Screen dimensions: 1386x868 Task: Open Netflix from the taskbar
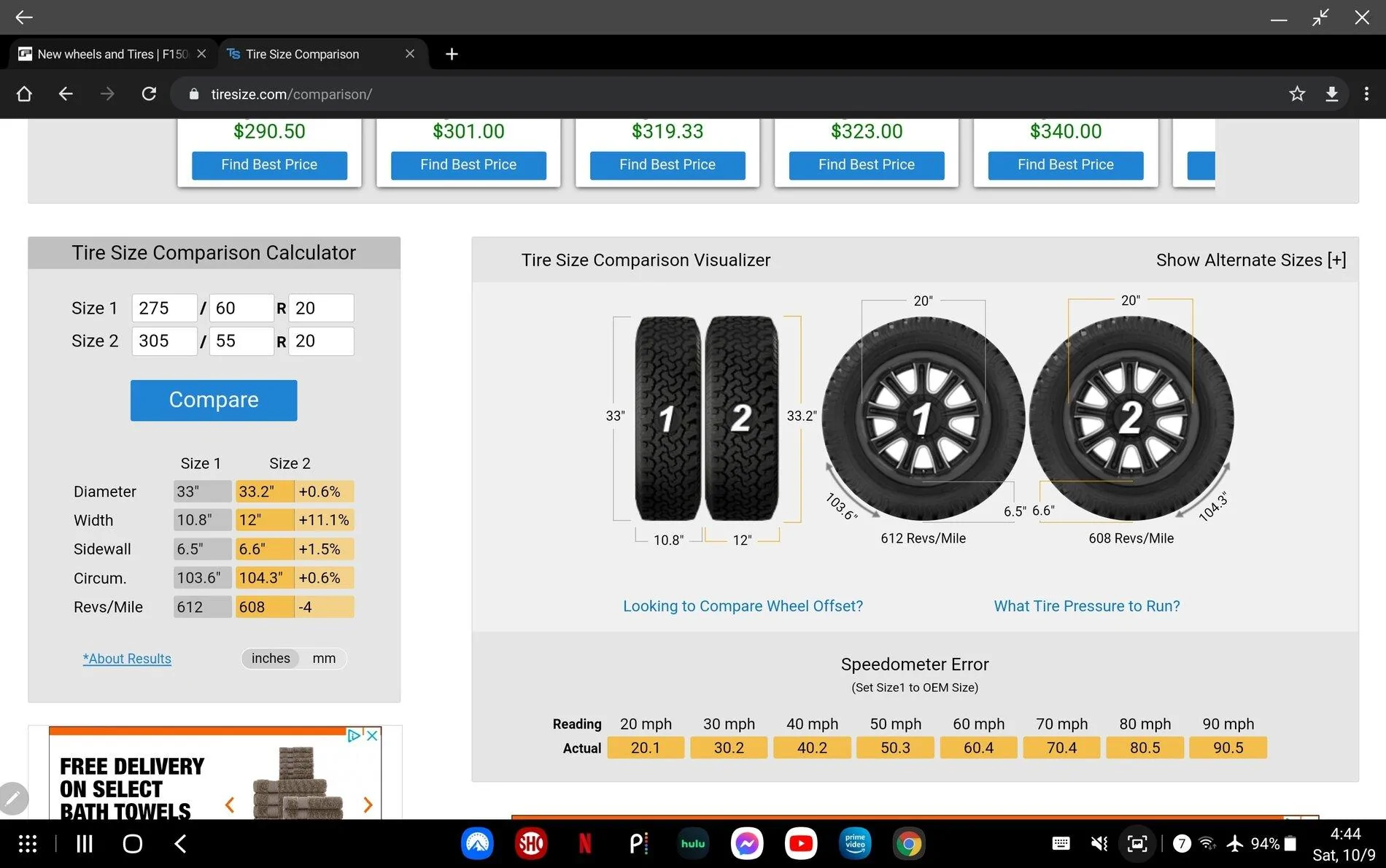584,843
